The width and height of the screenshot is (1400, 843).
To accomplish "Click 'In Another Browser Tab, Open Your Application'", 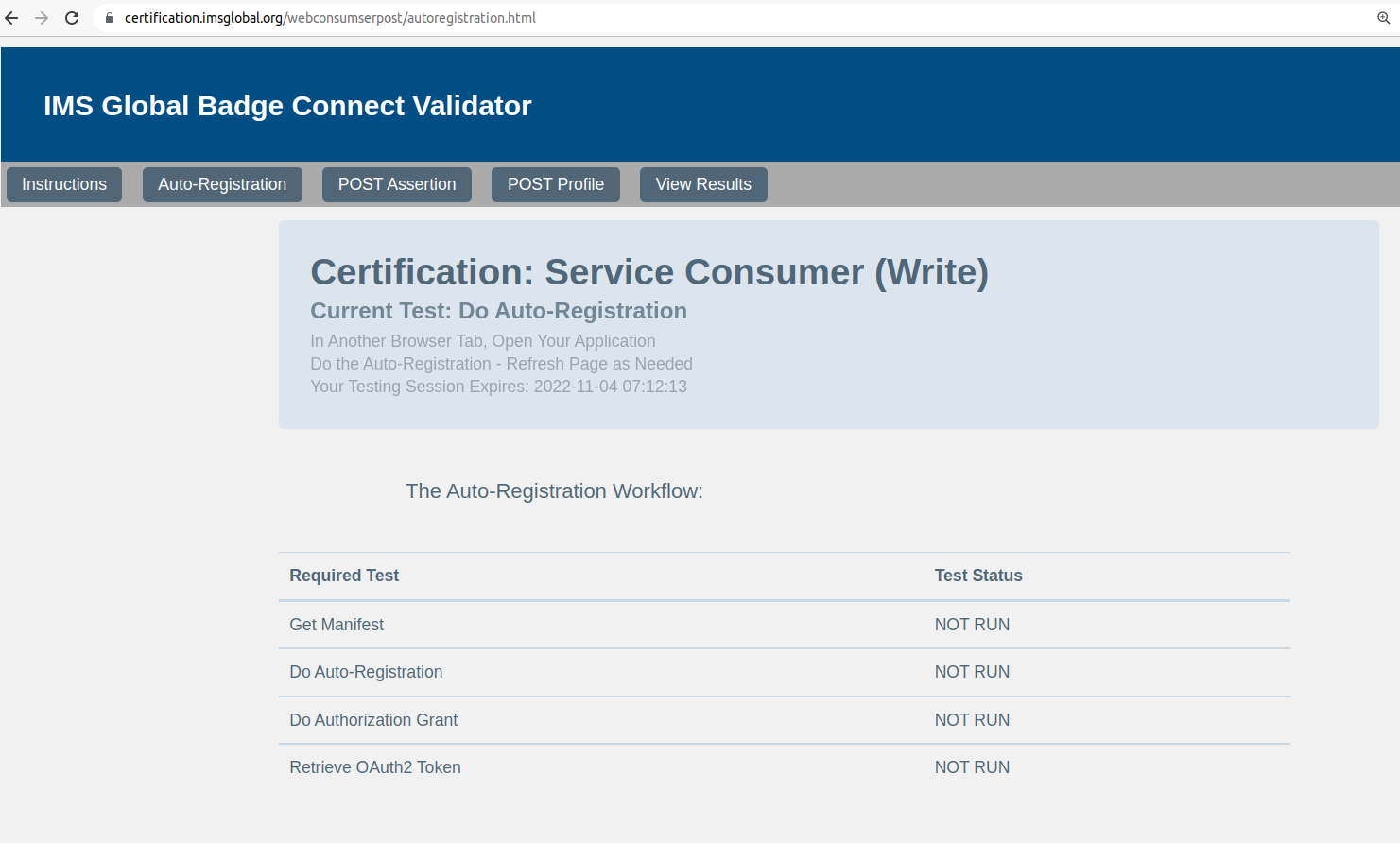I will pyautogui.click(x=483, y=341).
